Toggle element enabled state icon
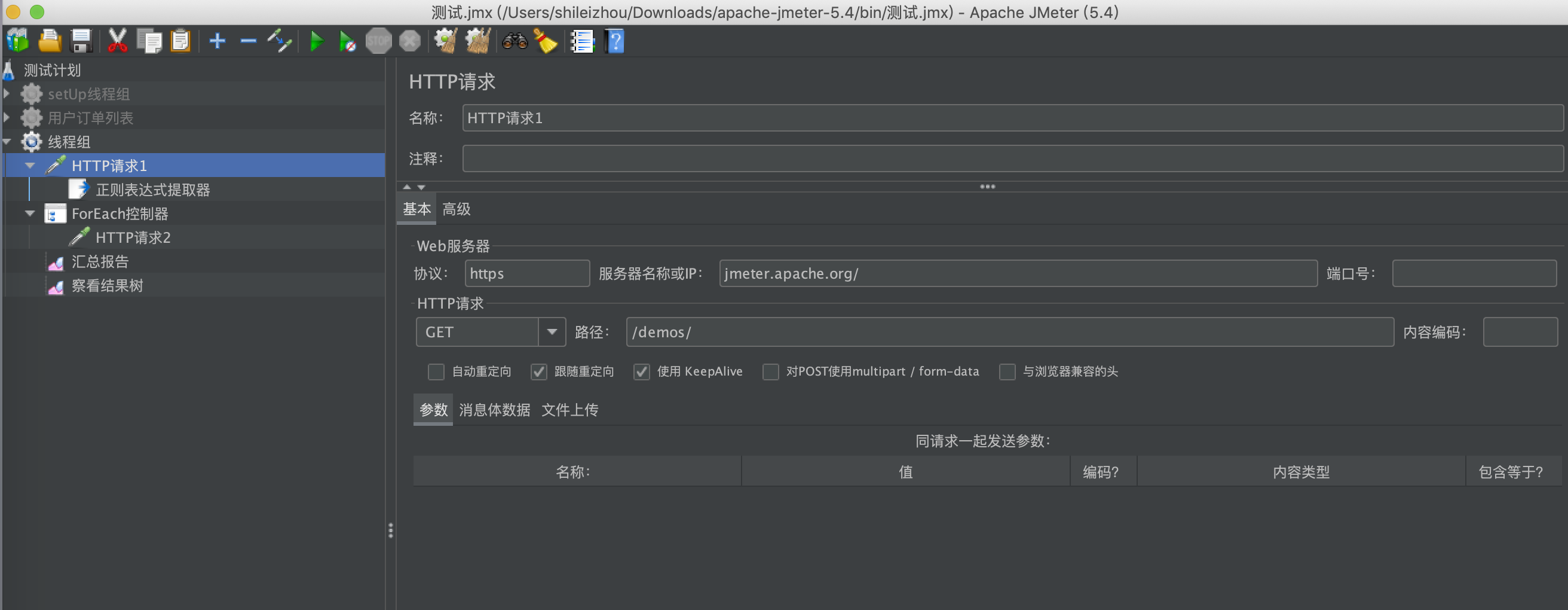The image size is (1568, 610). [280, 41]
